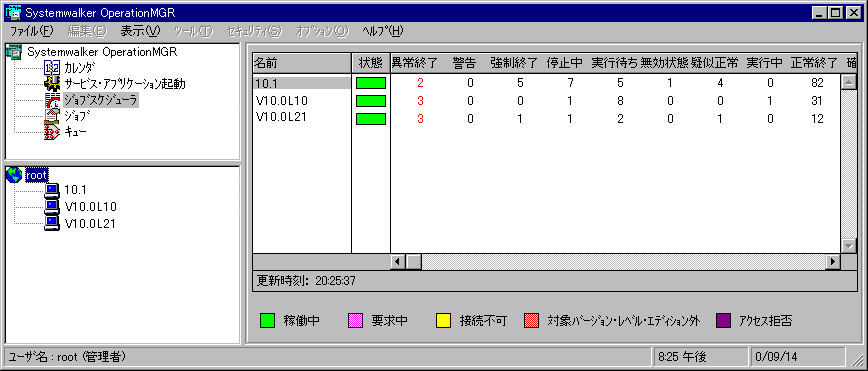Open the grayed ツール(T) menu
868x371 pixels.
pos(193,31)
